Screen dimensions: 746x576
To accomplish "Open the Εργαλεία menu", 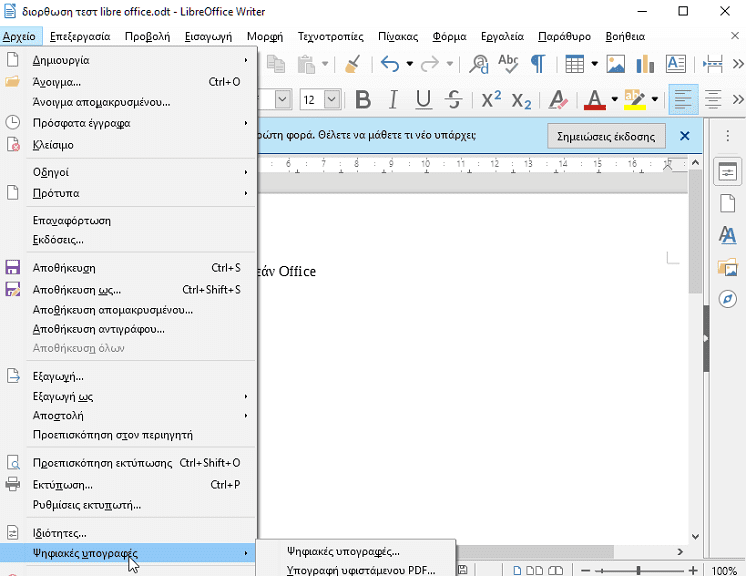I will click(x=502, y=37).
